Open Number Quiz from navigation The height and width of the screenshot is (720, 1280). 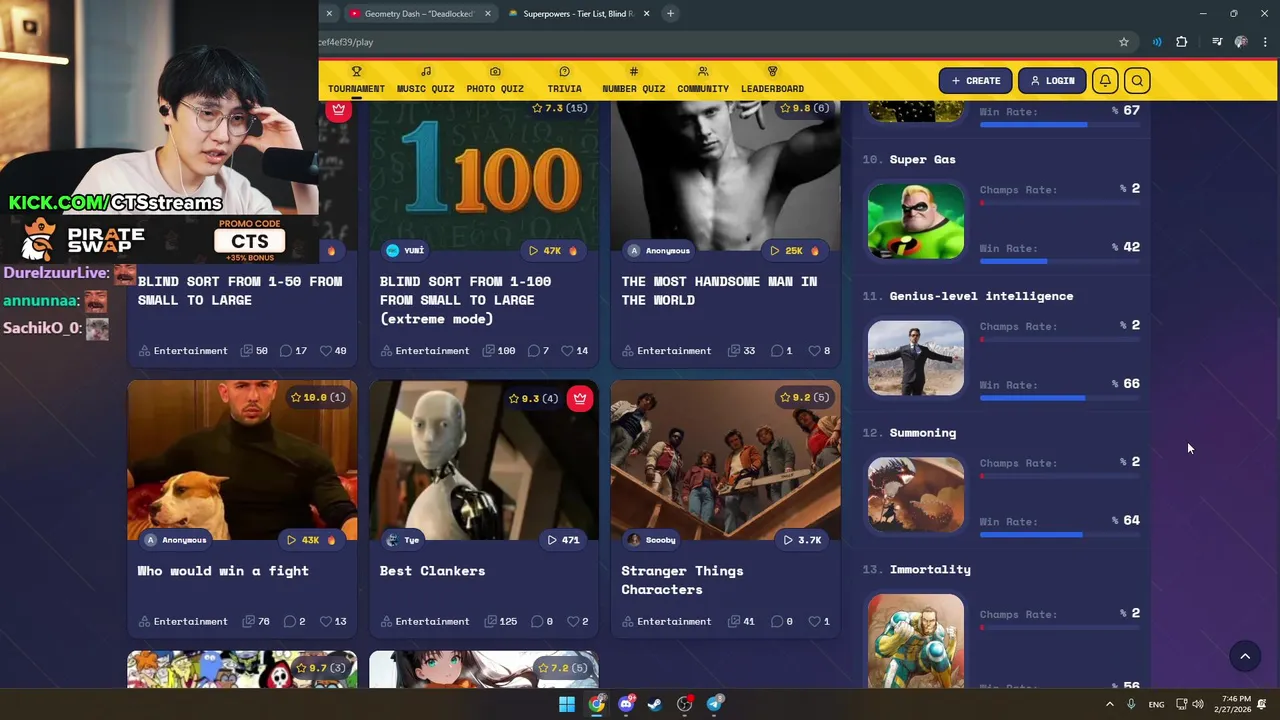point(633,80)
